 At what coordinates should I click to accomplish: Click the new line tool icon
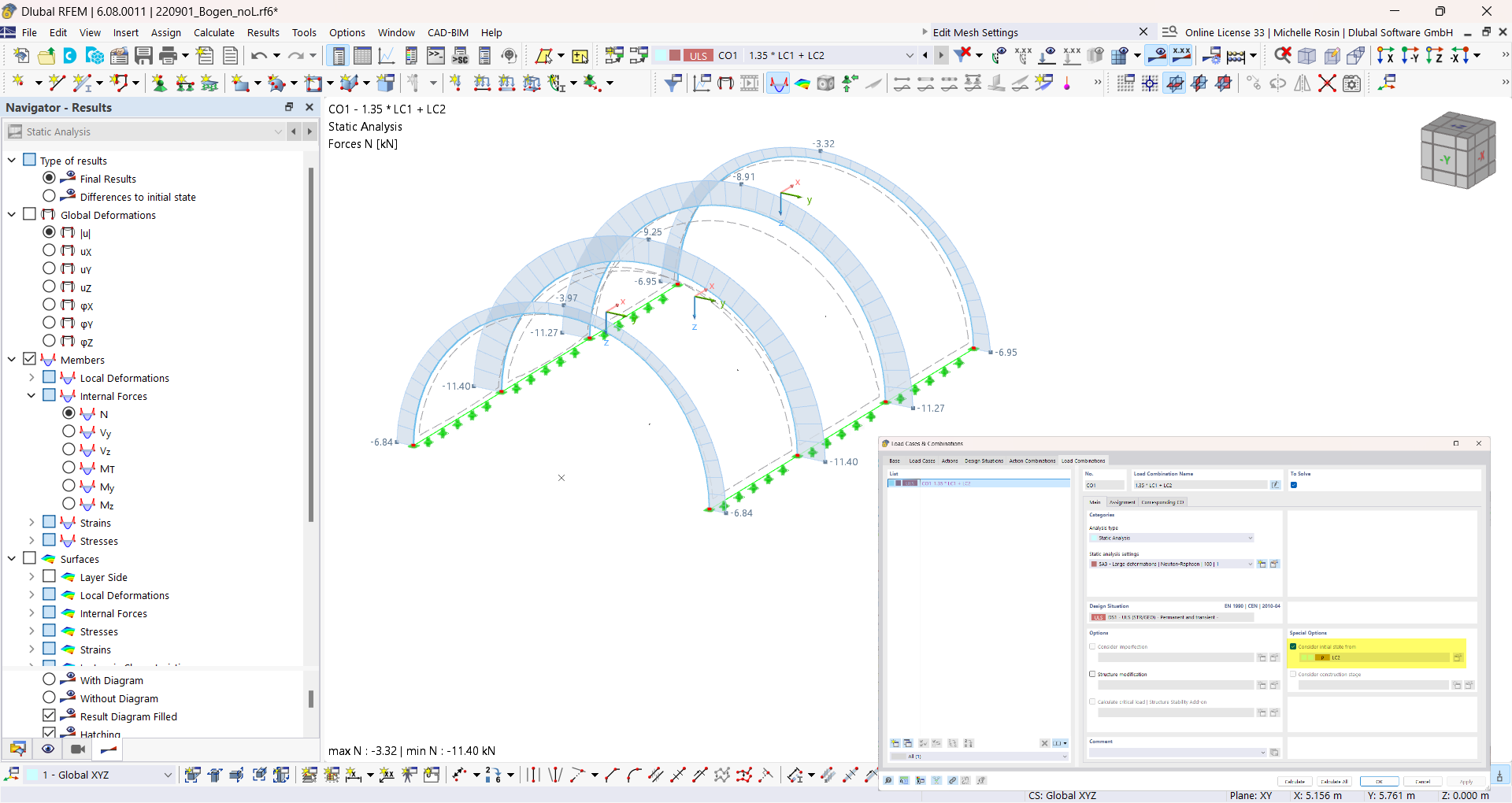(56, 83)
